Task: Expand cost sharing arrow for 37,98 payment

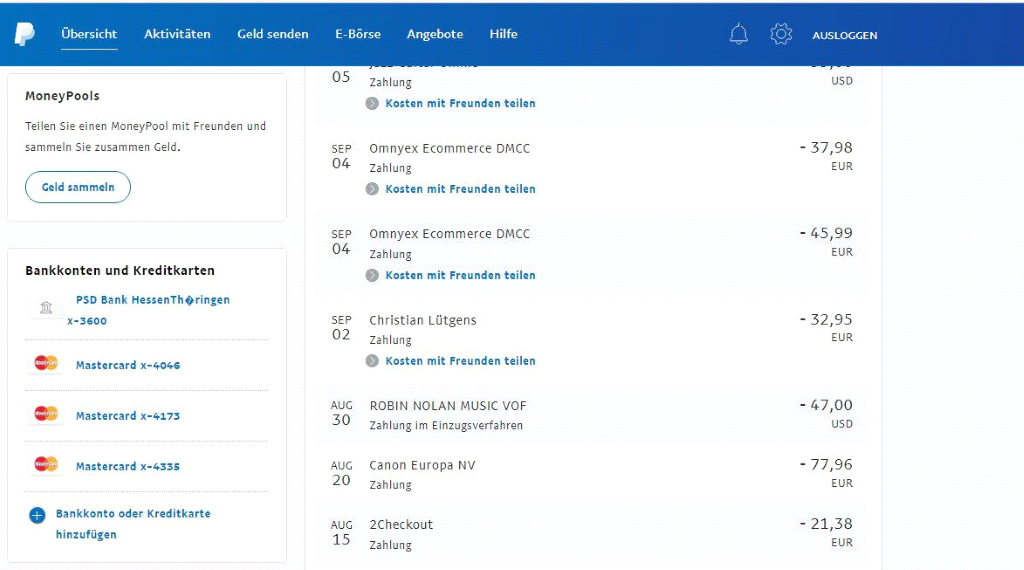Action: (x=372, y=189)
